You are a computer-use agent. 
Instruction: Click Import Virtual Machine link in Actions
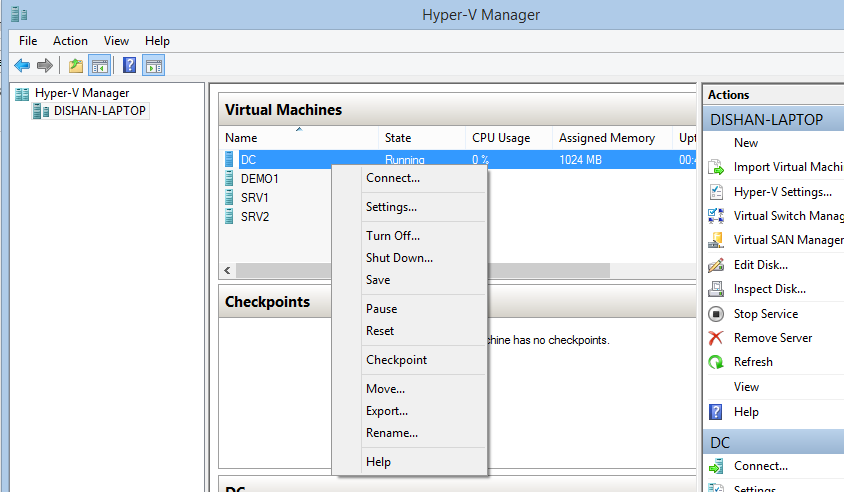coord(789,167)
